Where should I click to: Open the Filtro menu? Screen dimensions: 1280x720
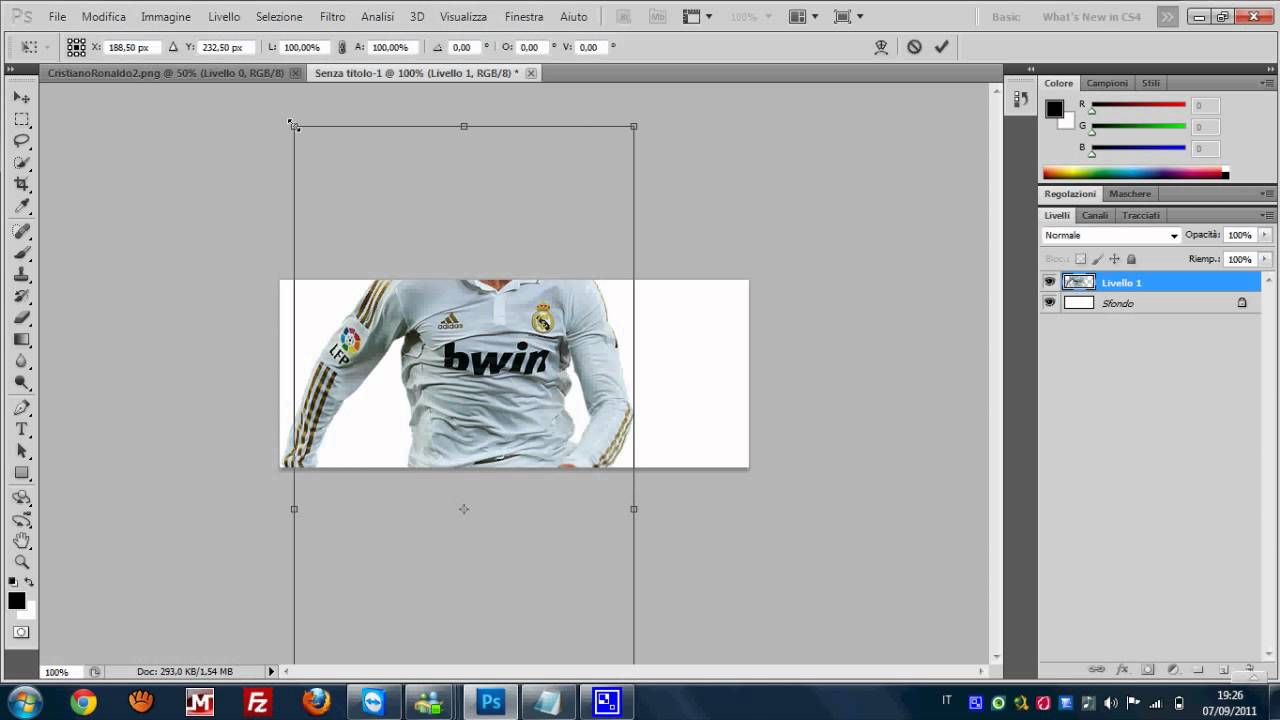click(x=332, y=17)
